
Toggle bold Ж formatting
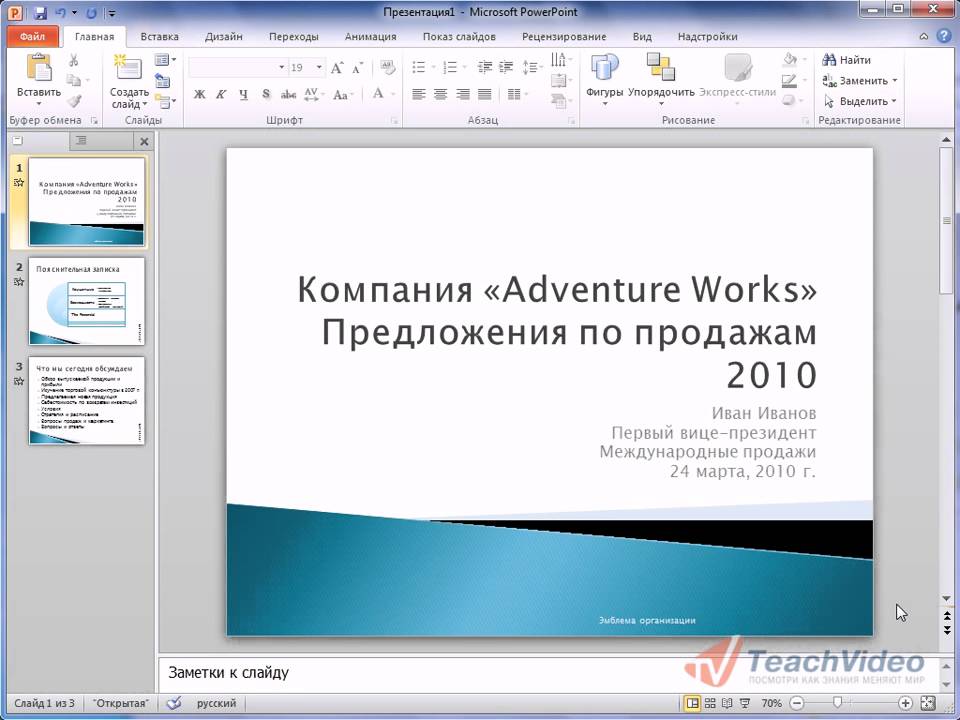click(x=199, y=94)
